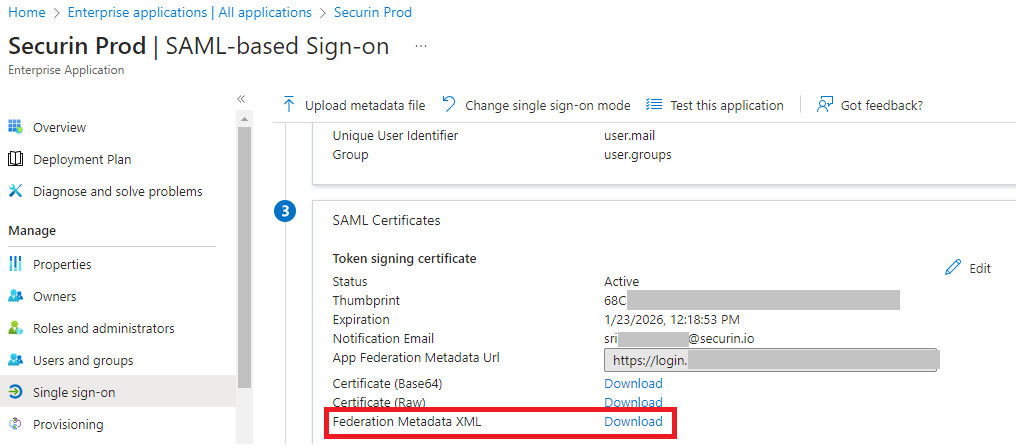The width and height of the screenshot is (1016, 448).
Task: Select Single sign-on menu item
Action: point(74,392)
